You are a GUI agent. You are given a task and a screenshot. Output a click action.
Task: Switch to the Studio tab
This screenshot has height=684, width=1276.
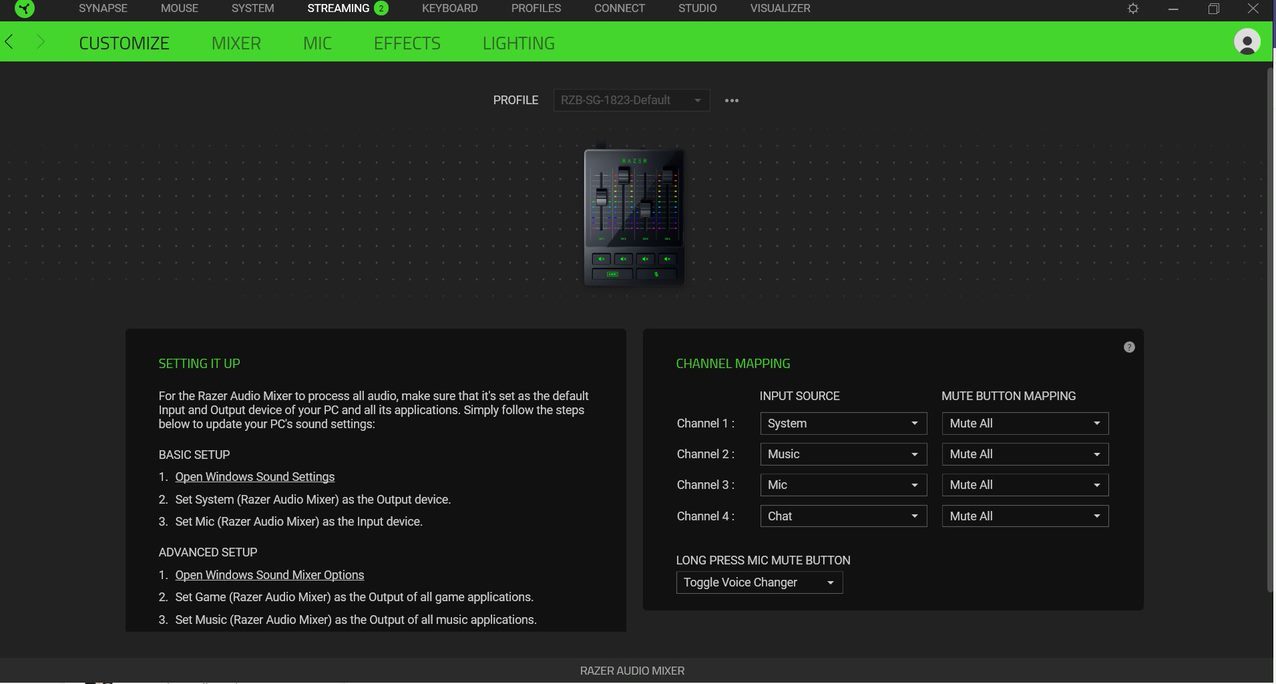point(697,8)
